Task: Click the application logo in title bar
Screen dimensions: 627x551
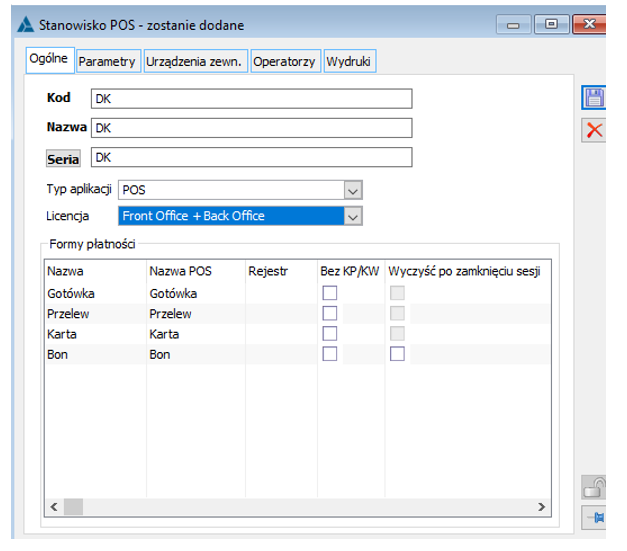Action: pyautogui.click(x=26, y=25)
